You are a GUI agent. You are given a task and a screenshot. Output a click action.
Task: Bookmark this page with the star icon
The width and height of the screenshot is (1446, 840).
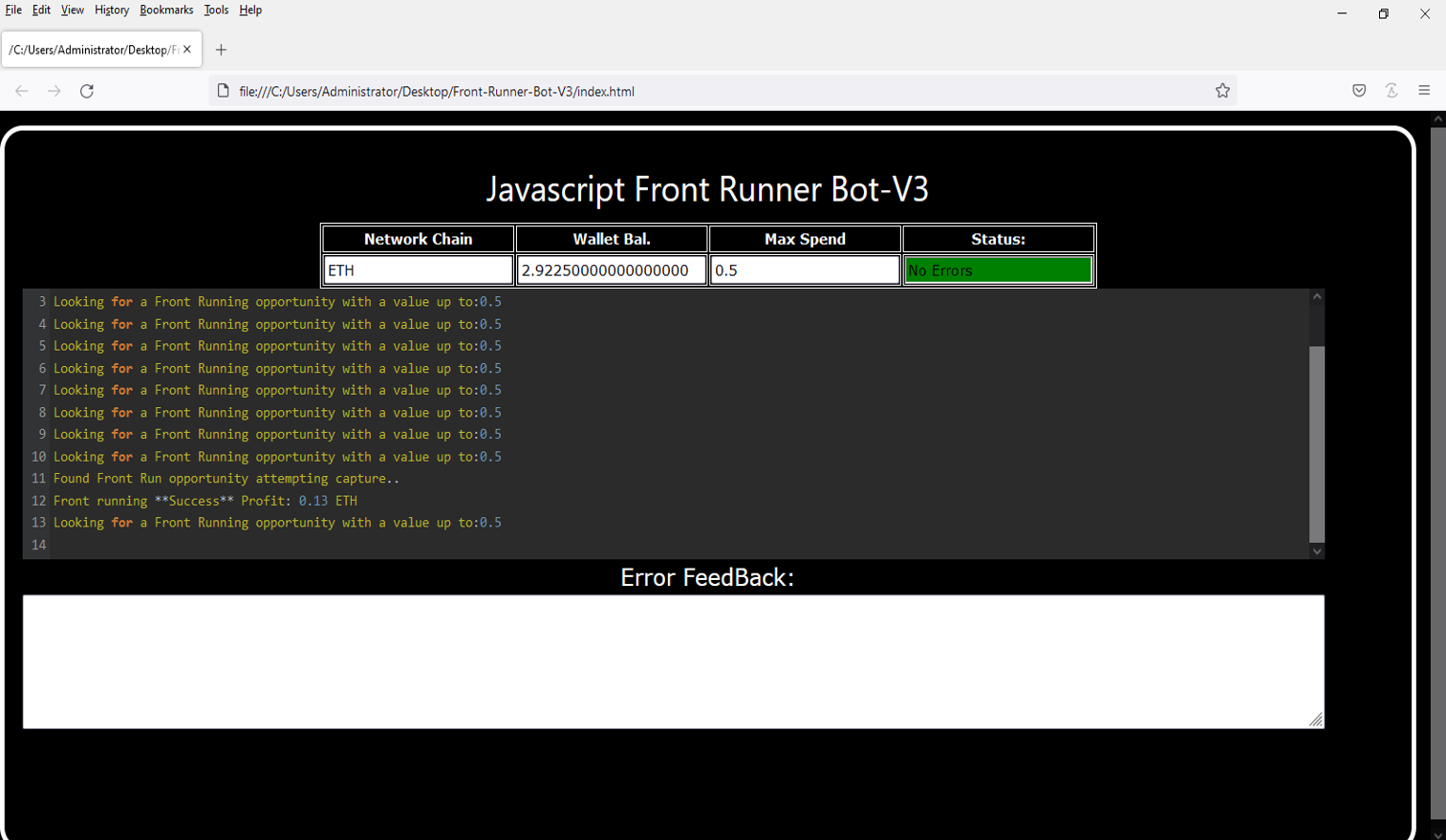tap(1222, 91)
